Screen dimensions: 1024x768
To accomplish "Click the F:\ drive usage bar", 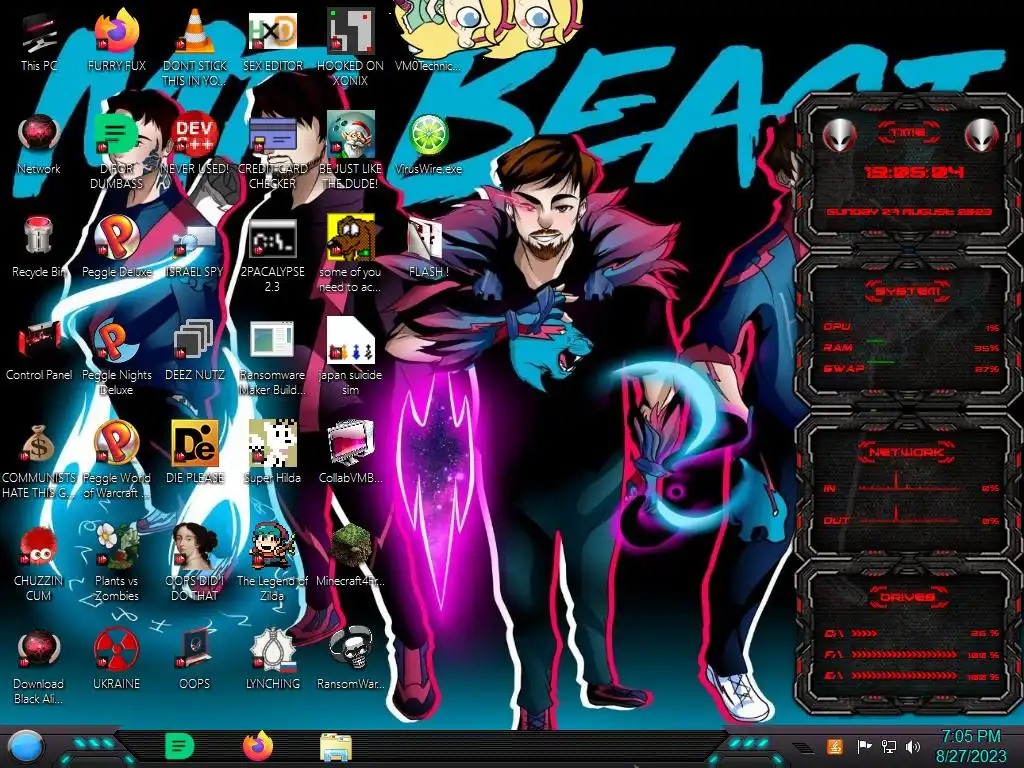I will [911, 654].
